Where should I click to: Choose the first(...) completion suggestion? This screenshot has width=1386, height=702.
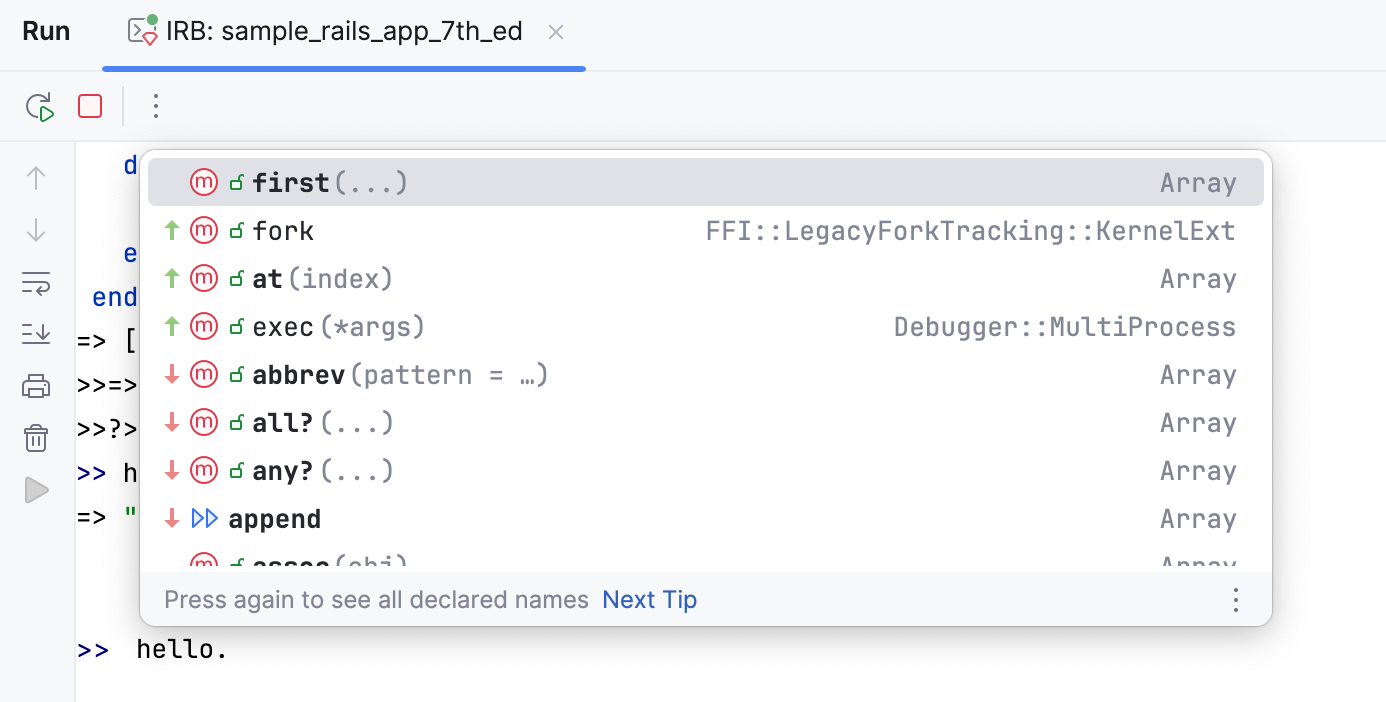pyautogui.click(x=330, y=183)
